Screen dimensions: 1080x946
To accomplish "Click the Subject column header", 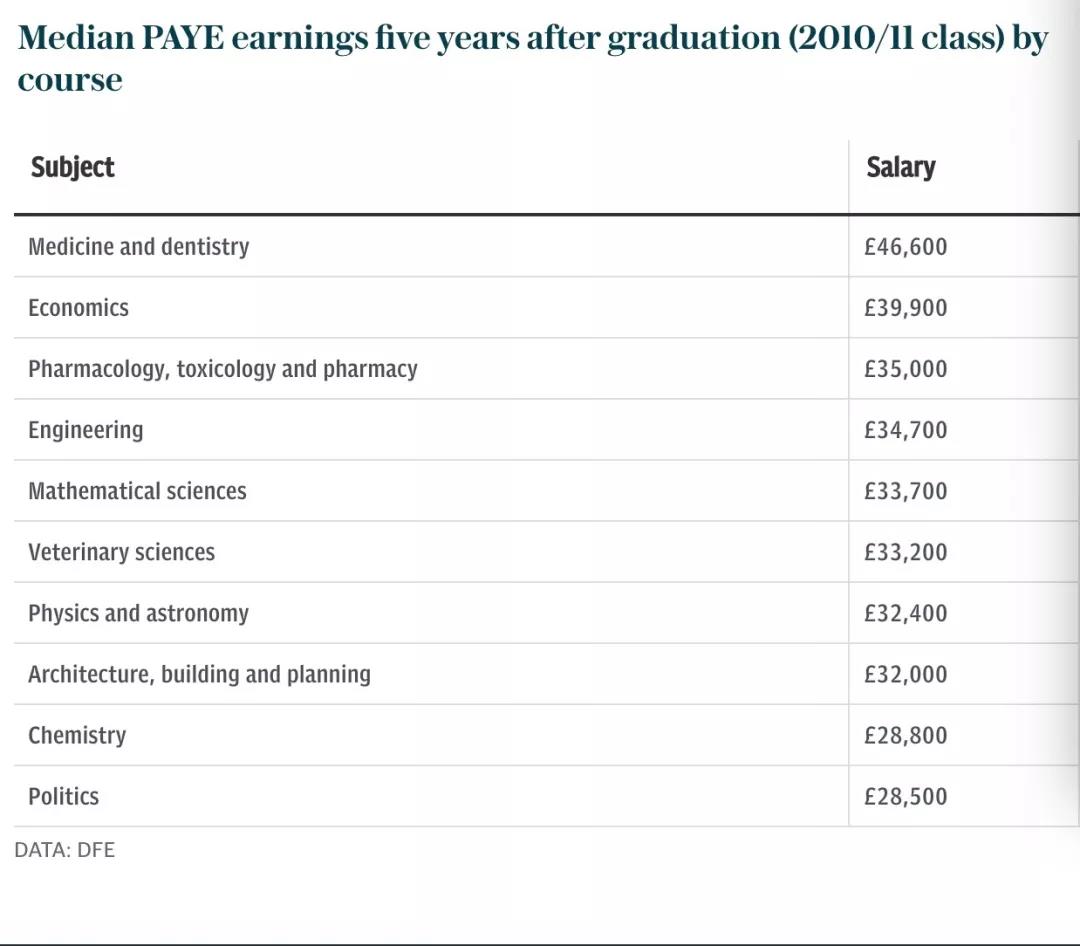I will [72, 167].
